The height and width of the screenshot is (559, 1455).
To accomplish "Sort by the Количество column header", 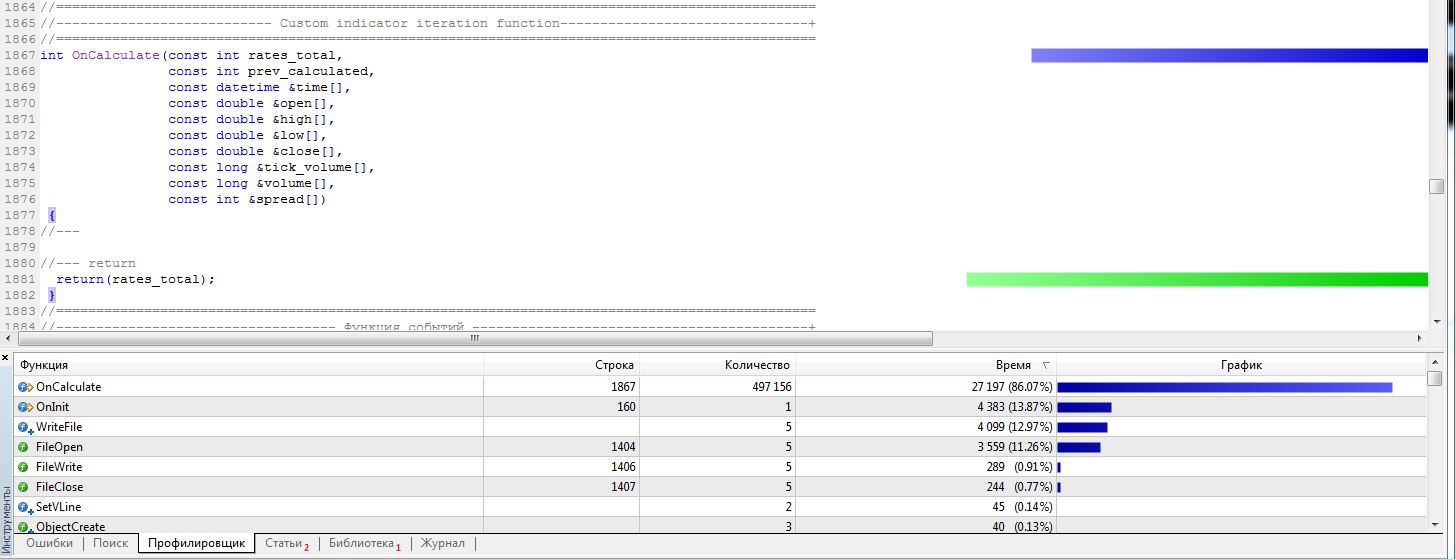I will click(x=718, y=365).
